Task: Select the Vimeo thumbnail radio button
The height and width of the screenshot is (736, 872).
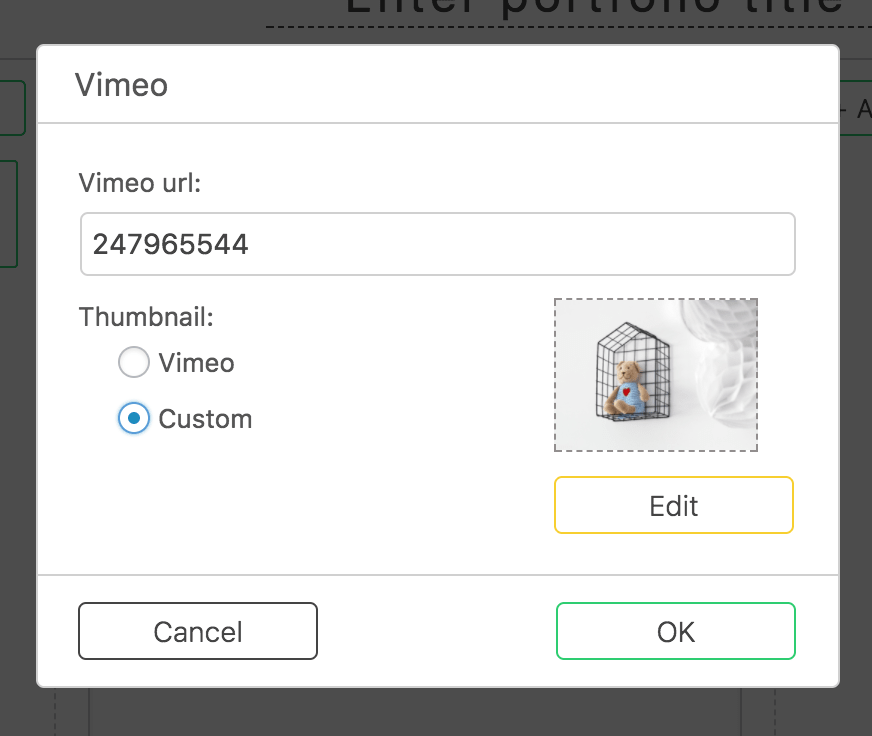Action: pyautogui.click(x=133, y=362)
